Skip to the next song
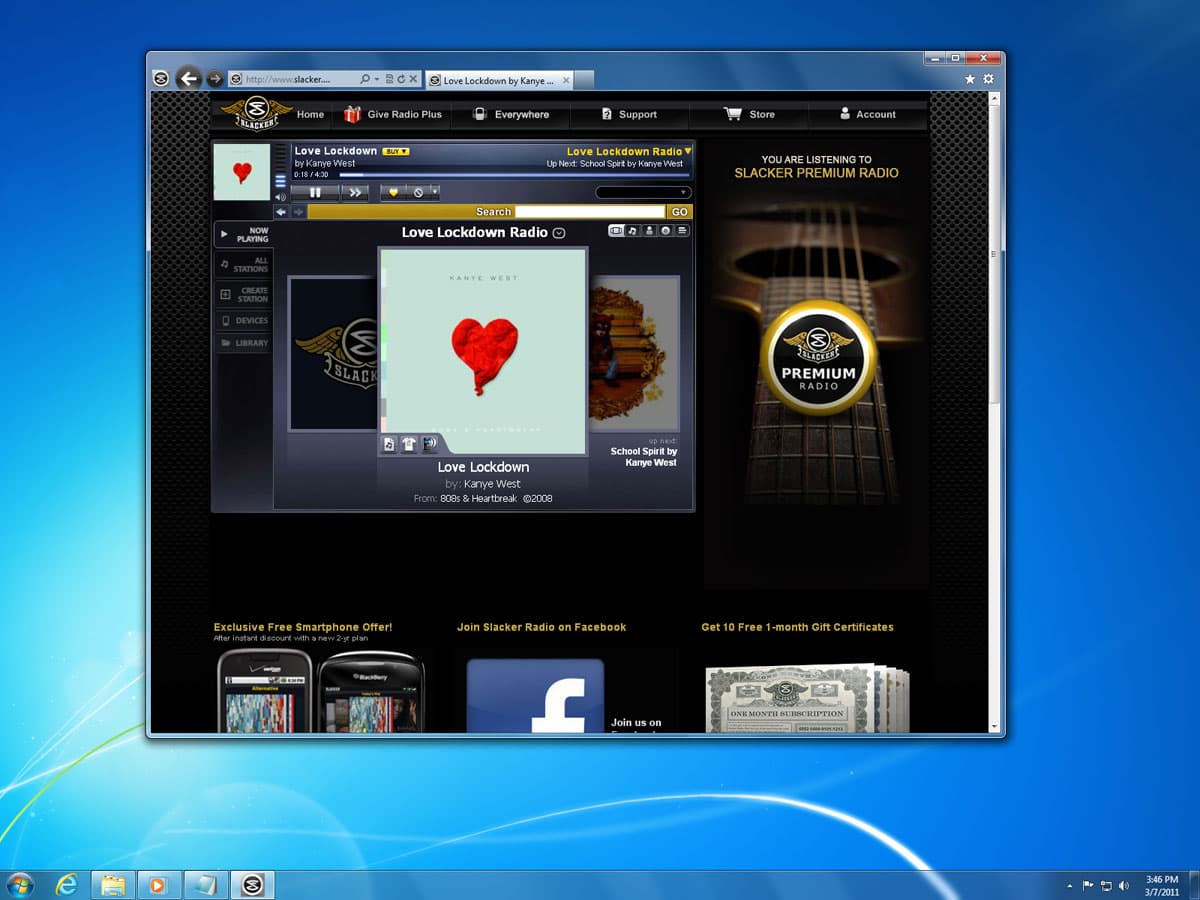 (x=354, y=193)
